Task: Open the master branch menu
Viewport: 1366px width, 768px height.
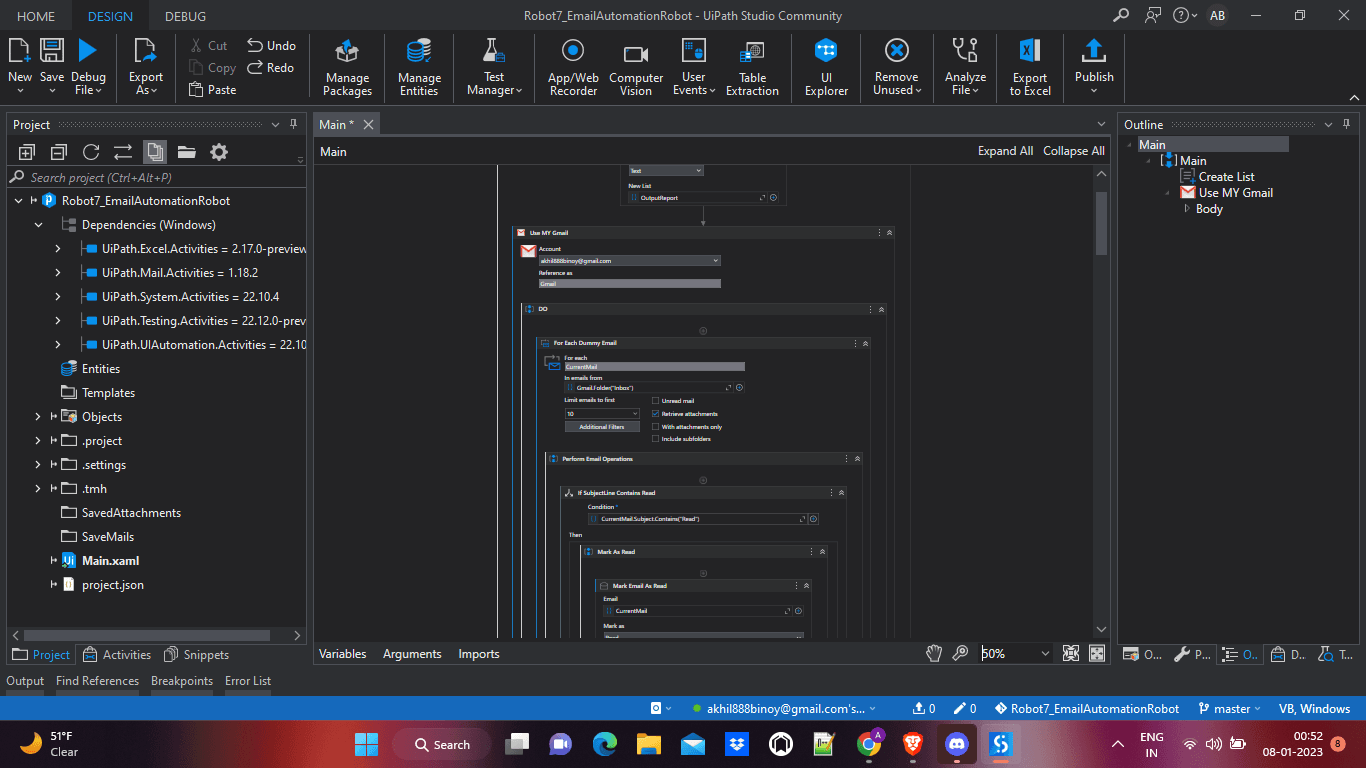Action: 1230,708
